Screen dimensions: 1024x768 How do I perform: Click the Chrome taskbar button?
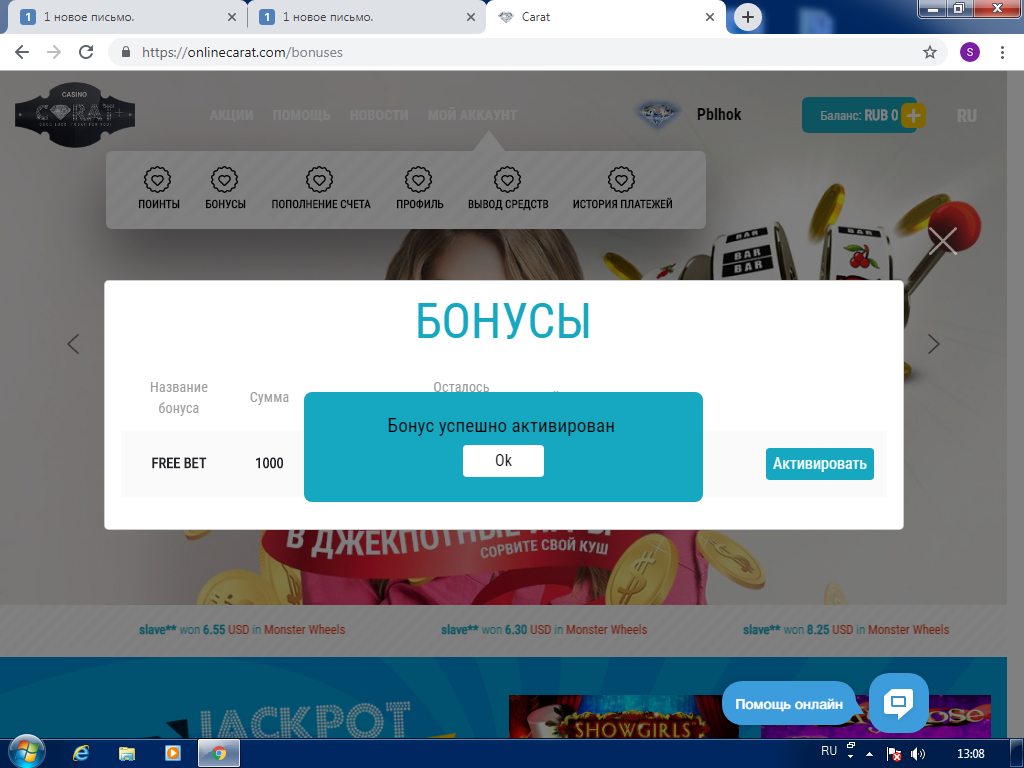(219, 753)
